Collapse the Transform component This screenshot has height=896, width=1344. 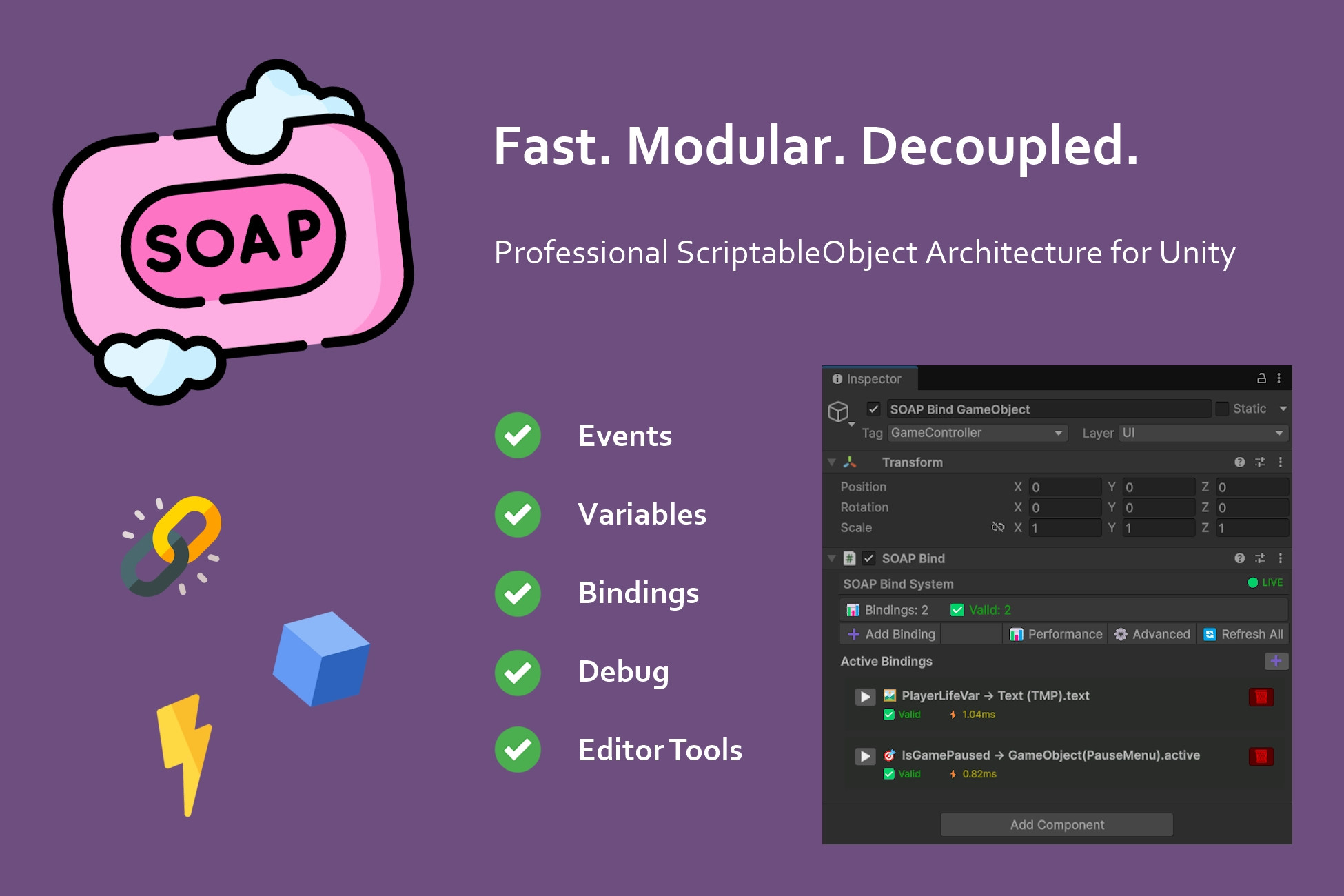point(832,462)
